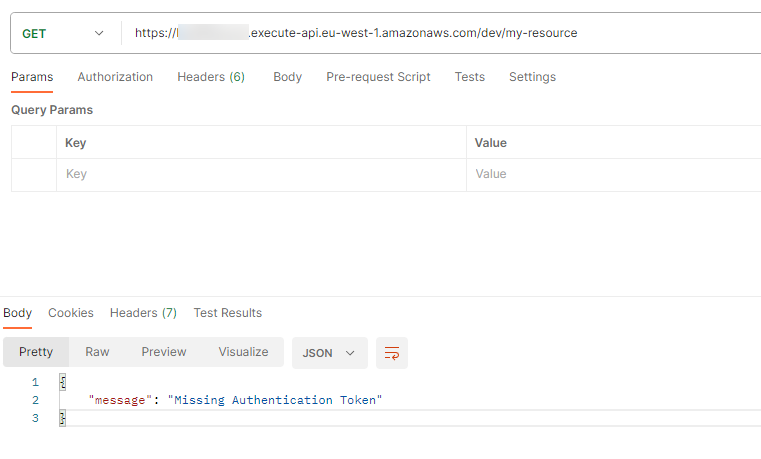Show the response Preview view
Screen dimensions: 761x459
pos(164,352)
